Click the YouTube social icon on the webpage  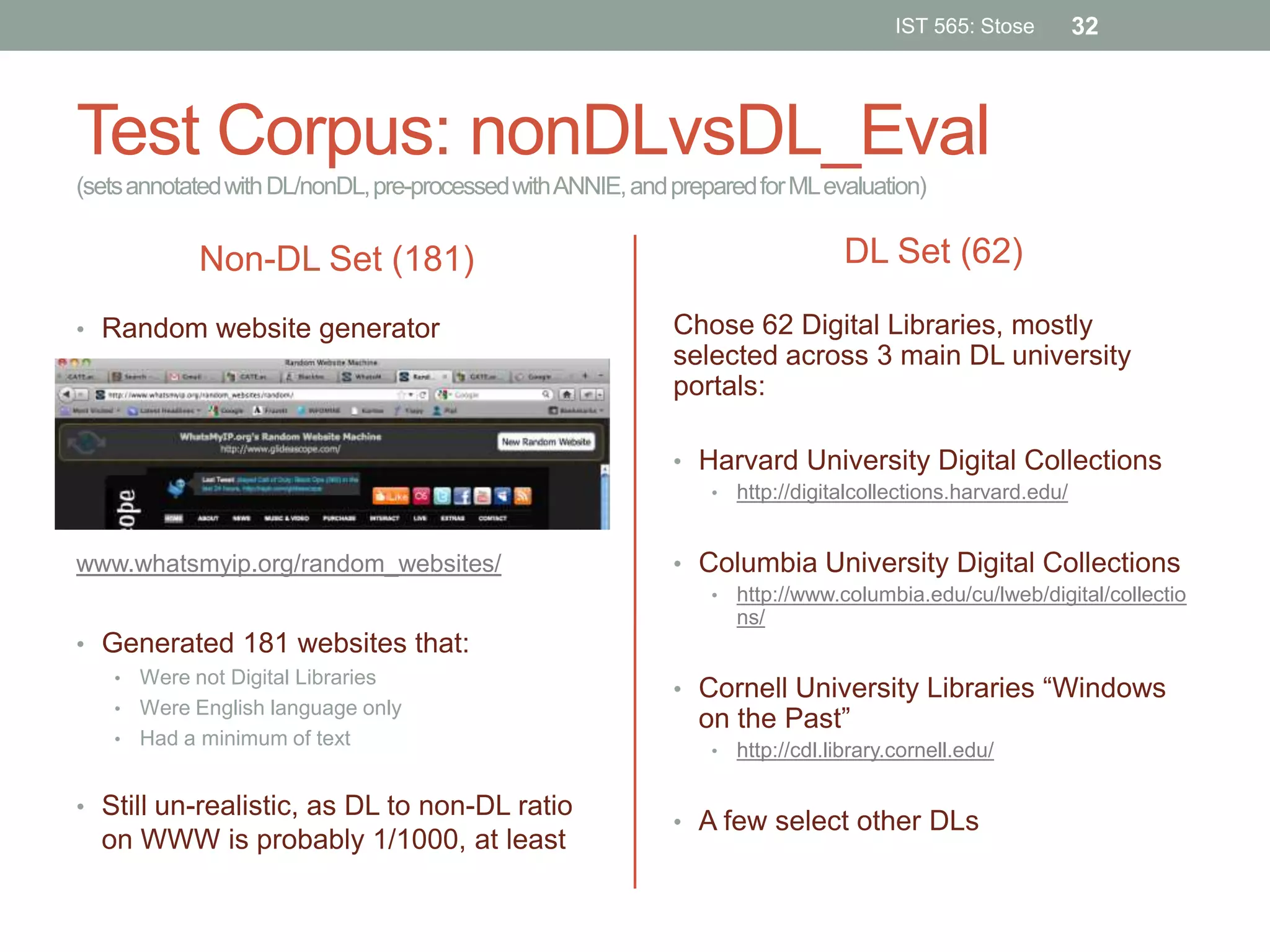click(x=482, y=496)
